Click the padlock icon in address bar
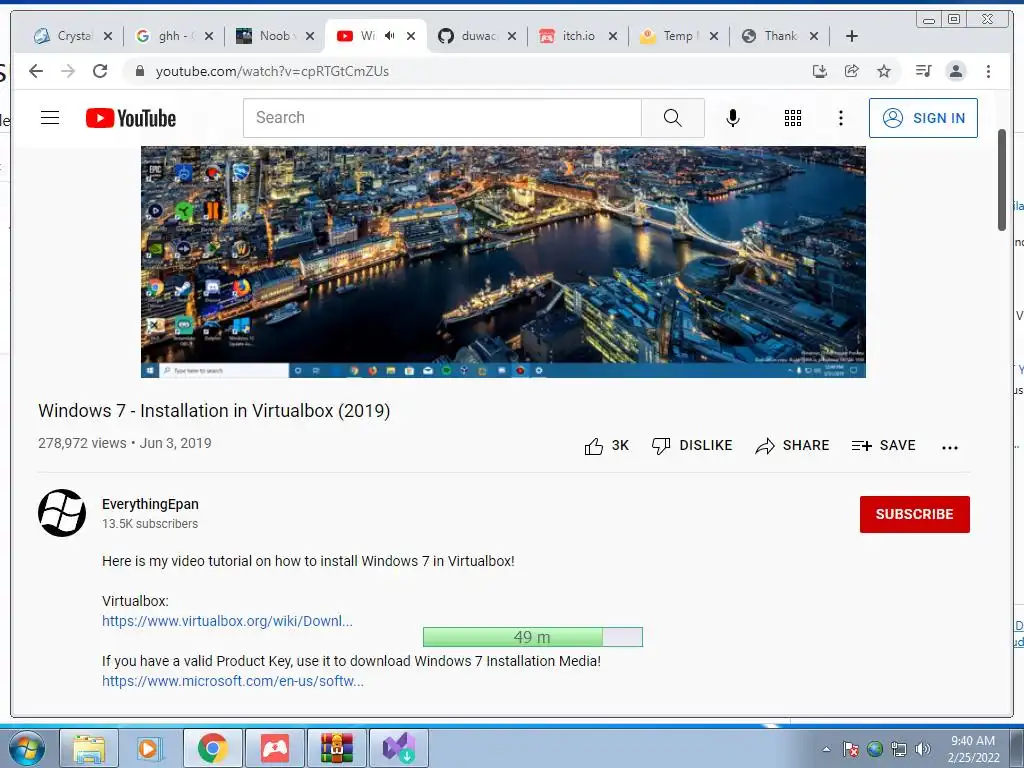Image resolution: width=1024 pixels, height=768 pixels. (x=140, y=71)
